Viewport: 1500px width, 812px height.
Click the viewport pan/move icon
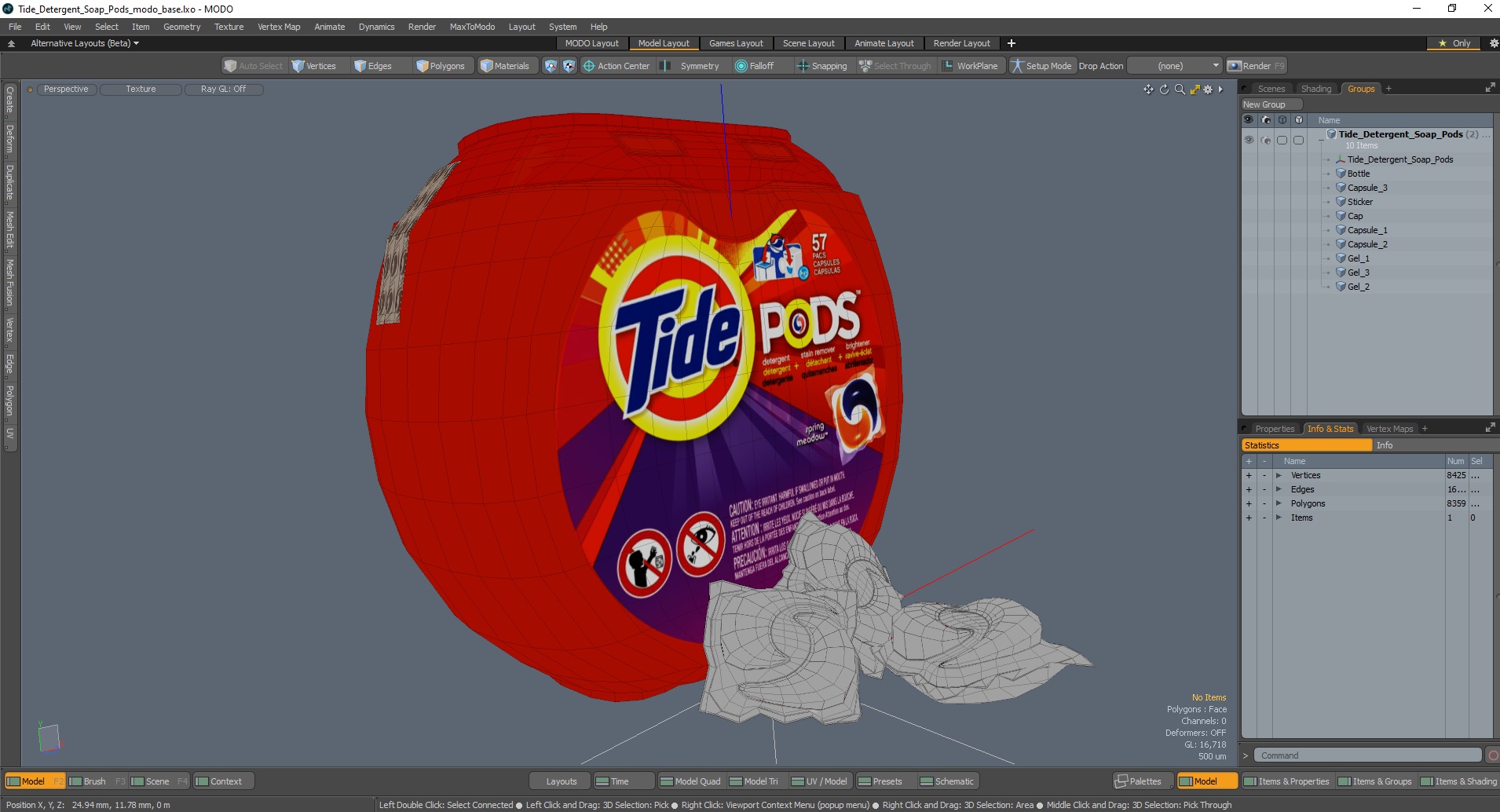(x=1148, y=90)
